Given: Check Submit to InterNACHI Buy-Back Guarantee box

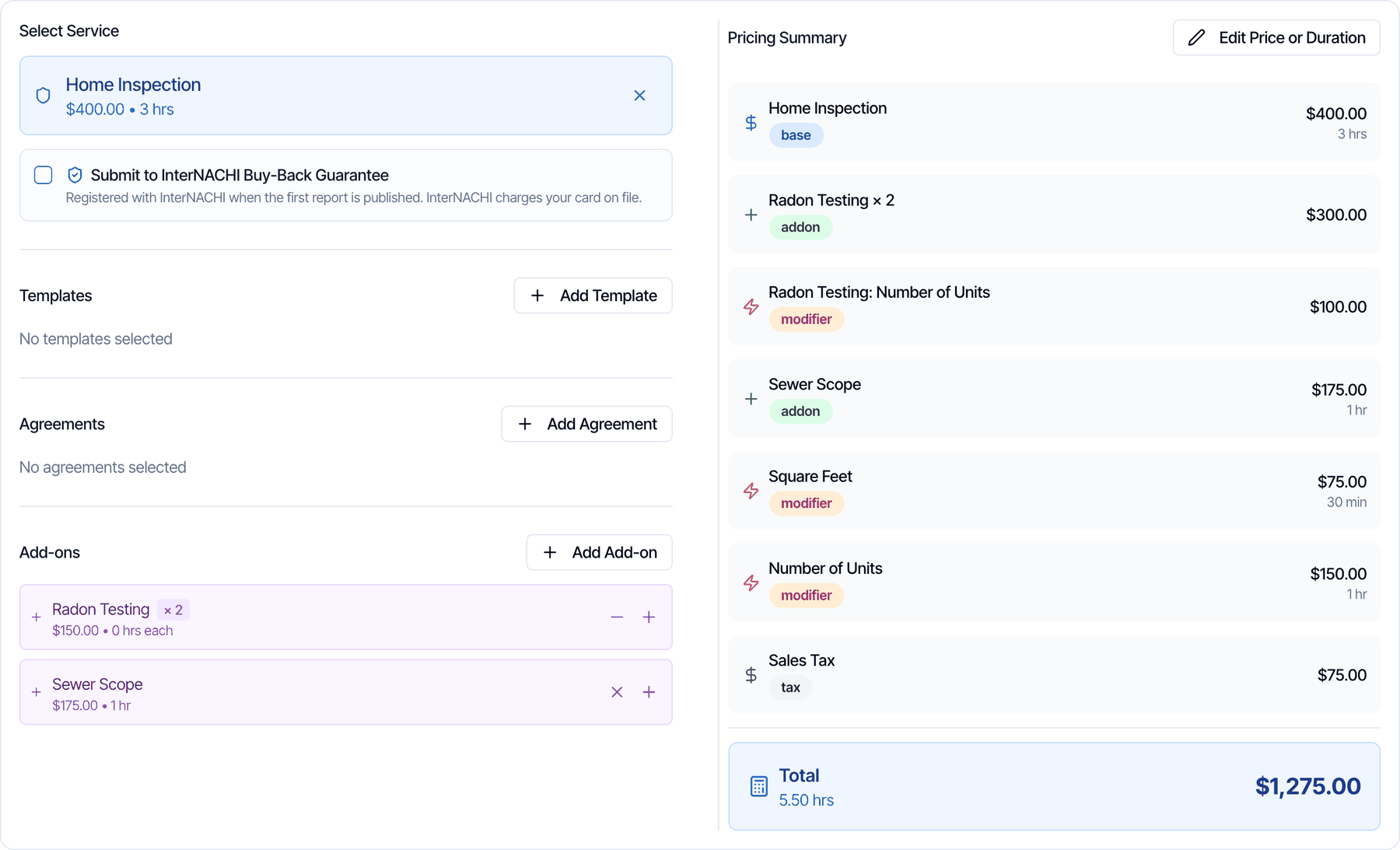Looking at the screenshot, I should pos(44,175).
